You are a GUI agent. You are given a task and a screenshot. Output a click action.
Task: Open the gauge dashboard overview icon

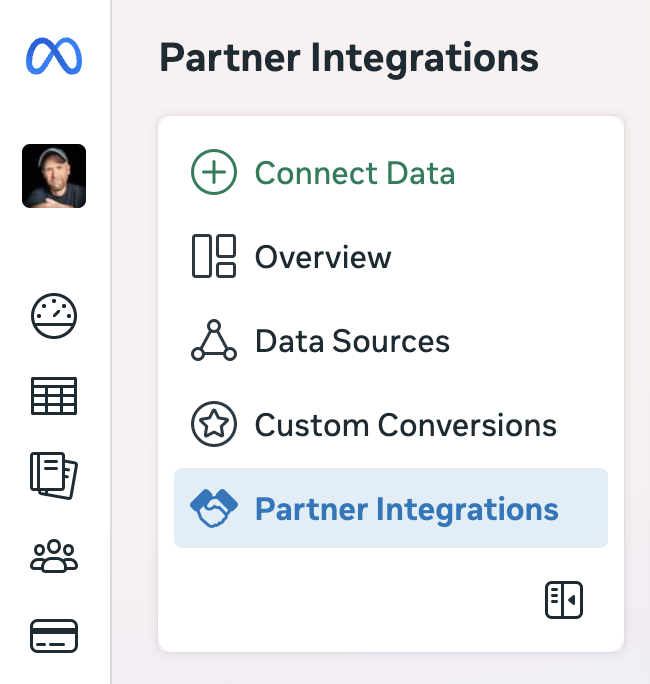pyautogui.click(x=54, y=316)
